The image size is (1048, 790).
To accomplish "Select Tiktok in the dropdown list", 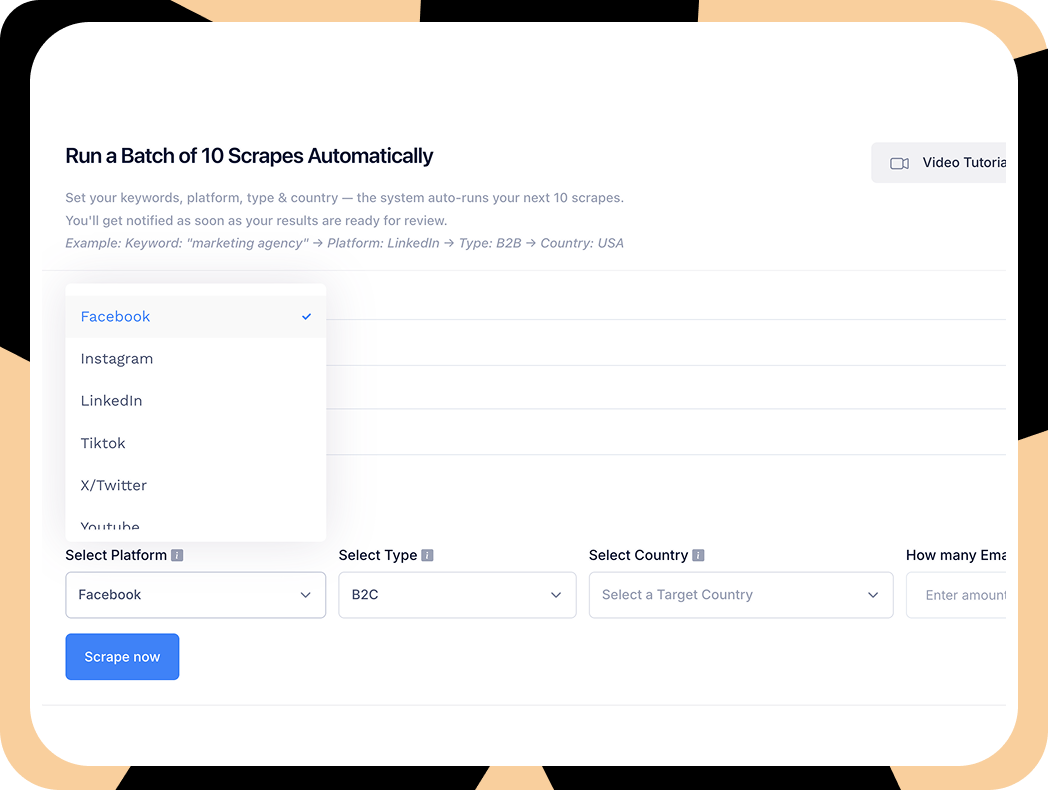I will pyautogui.click(x=103, y=443).
